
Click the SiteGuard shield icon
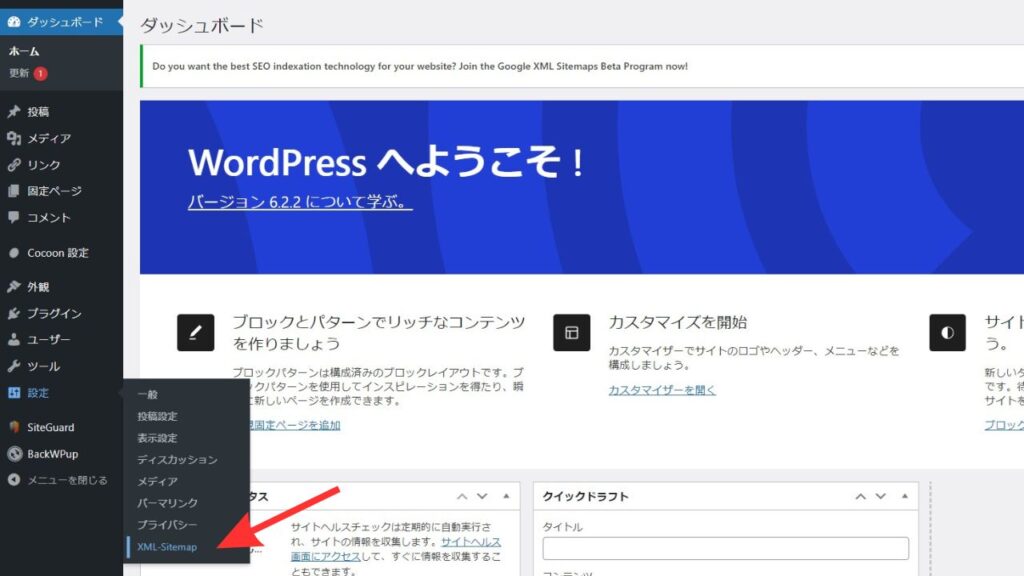(x=14, y=427)
